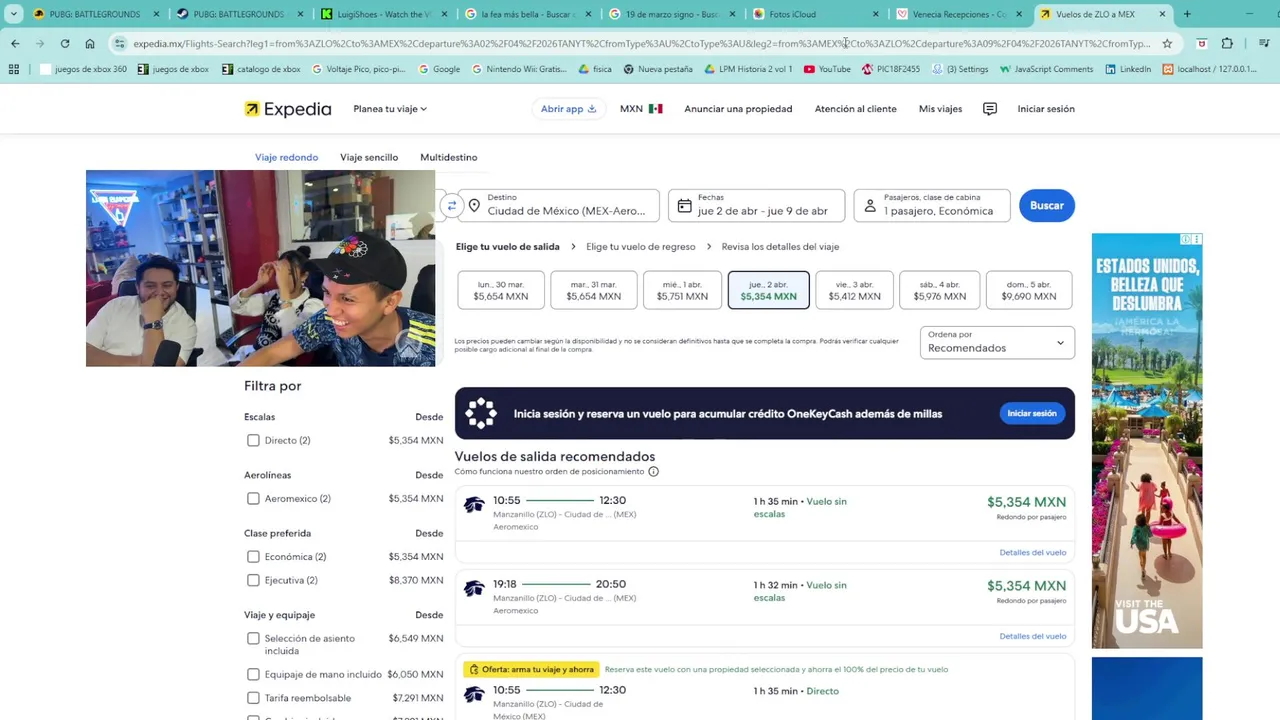Open the browser Extensions puzzle icon
1280x720 pixels.
[x=1227, y=44]
